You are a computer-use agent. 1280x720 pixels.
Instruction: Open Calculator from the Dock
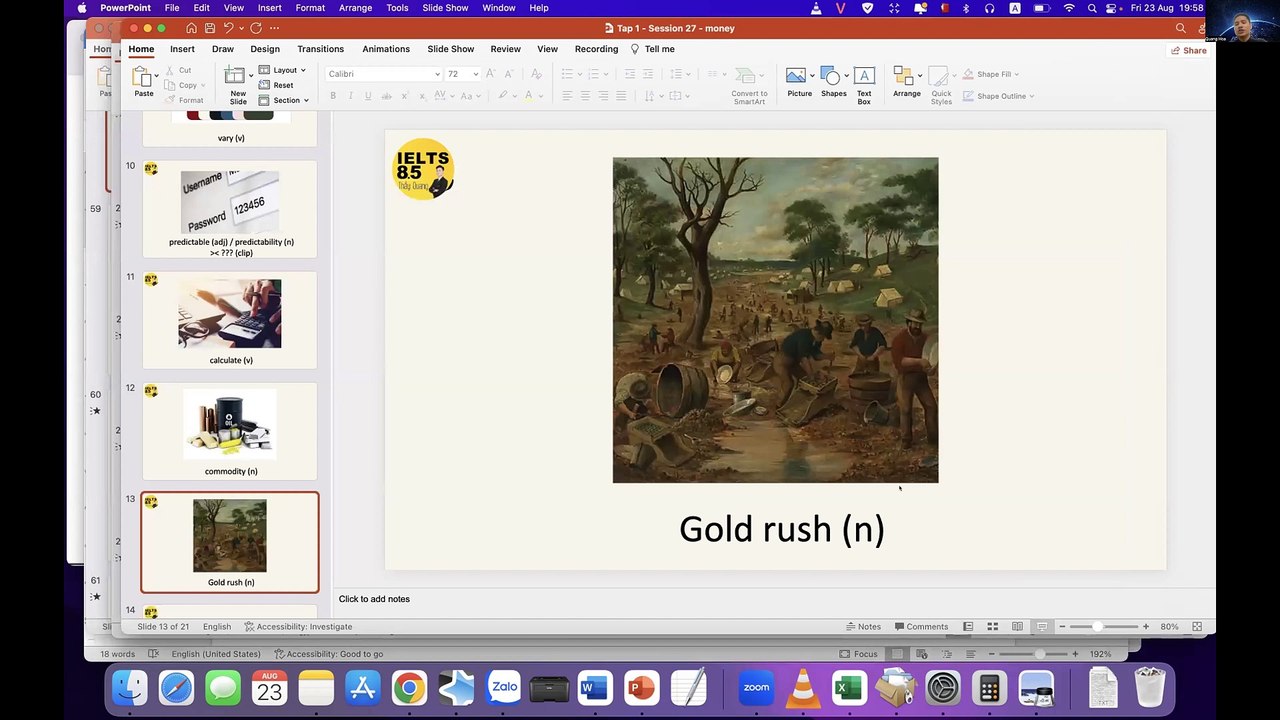click(x=989, y=688)
